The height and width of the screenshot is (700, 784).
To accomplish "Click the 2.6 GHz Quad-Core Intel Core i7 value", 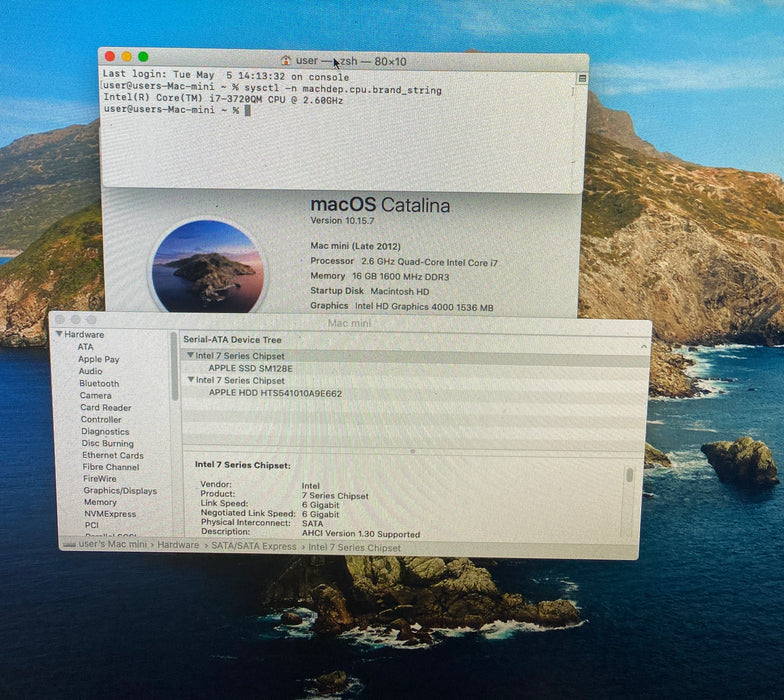I will [430, 262].
